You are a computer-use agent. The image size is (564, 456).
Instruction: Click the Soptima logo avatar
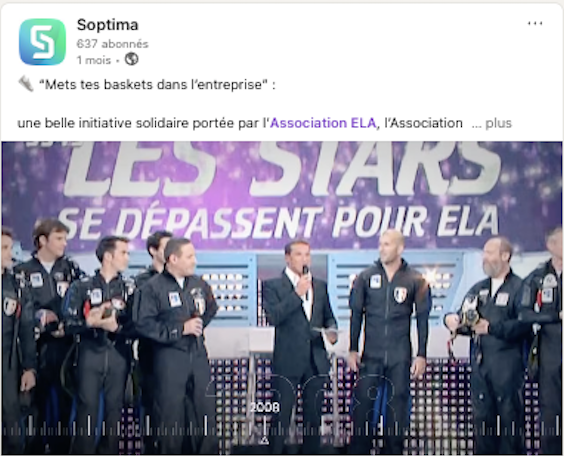point(42,42)
